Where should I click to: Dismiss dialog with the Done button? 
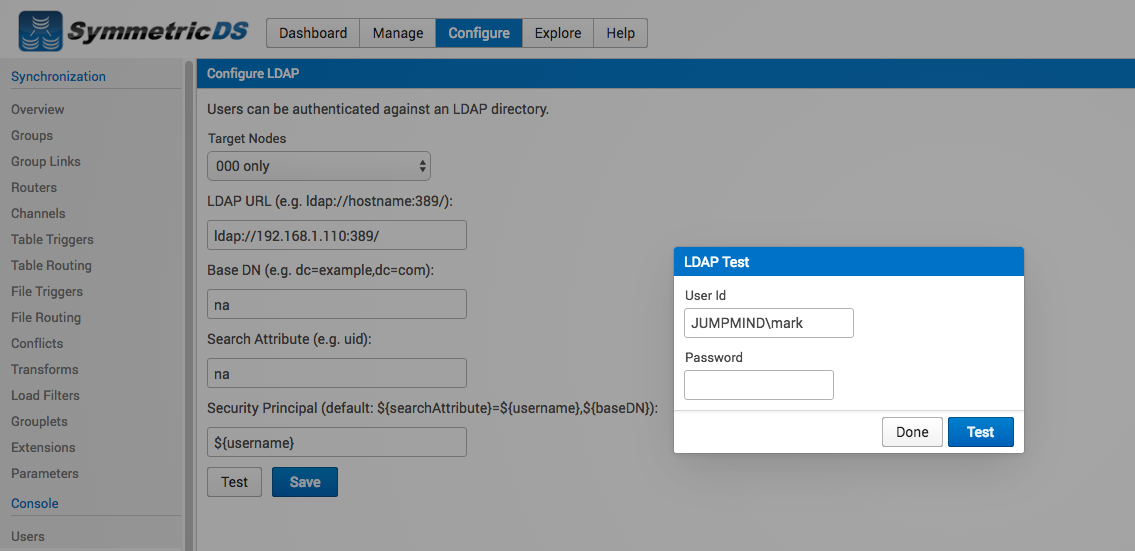tap(912, 432)
